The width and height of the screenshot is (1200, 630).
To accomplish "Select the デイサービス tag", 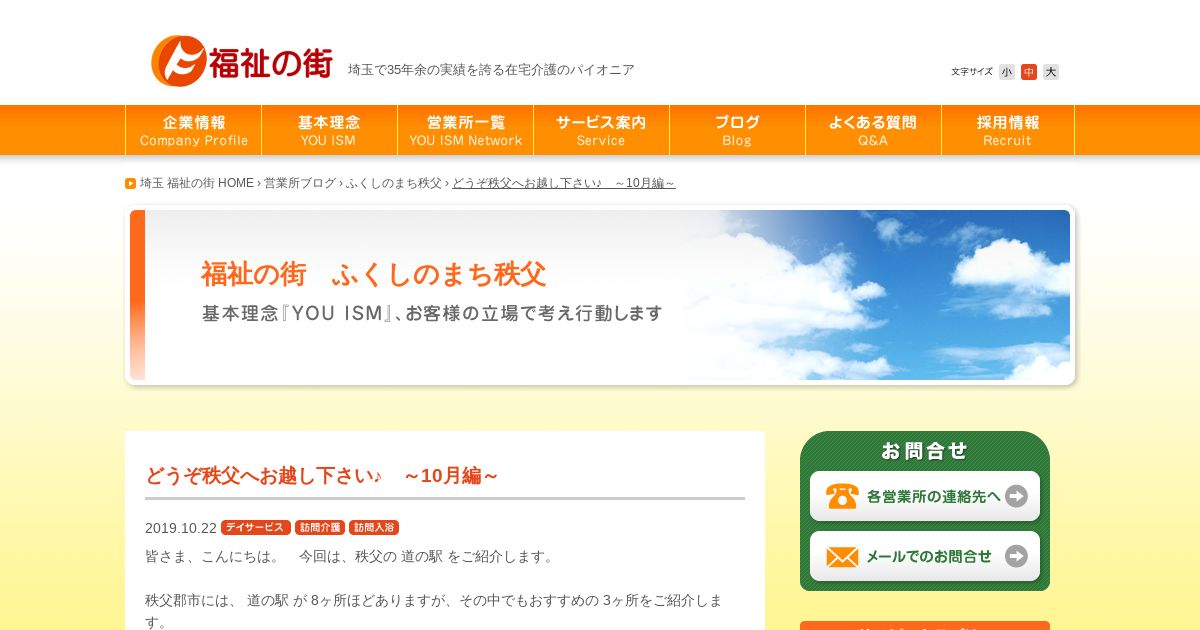I will pos(256,527).
